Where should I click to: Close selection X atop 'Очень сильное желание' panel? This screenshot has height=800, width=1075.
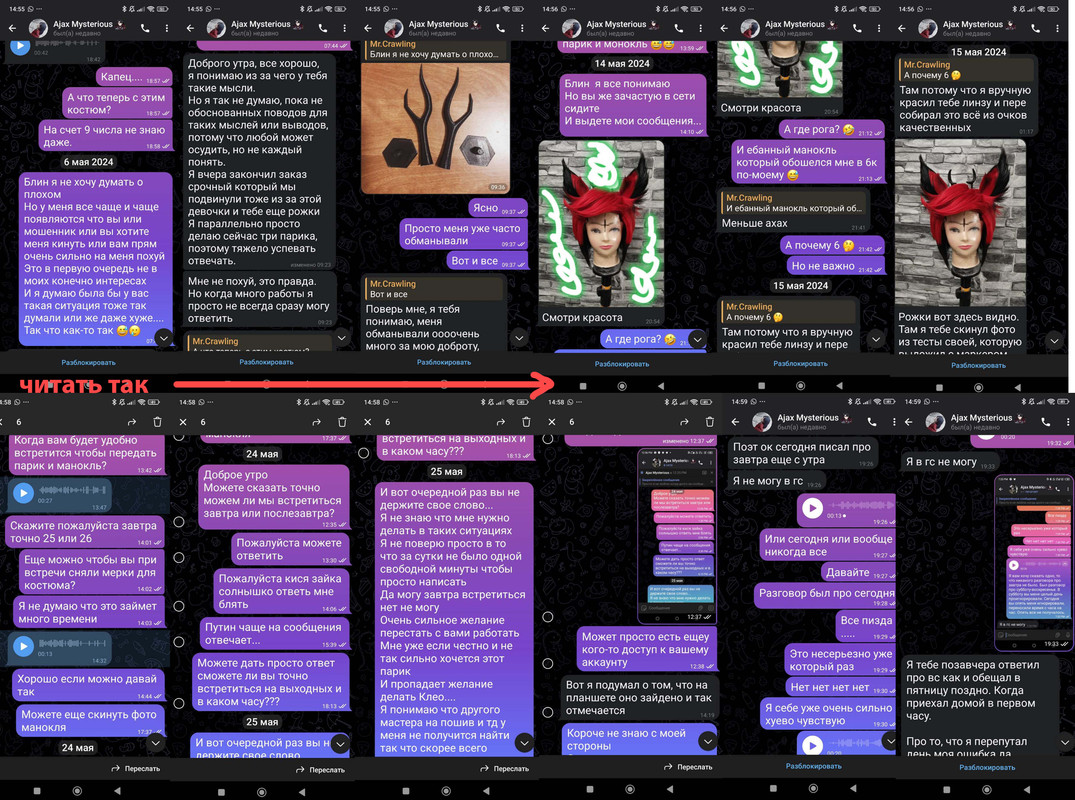tap(367, 422)
